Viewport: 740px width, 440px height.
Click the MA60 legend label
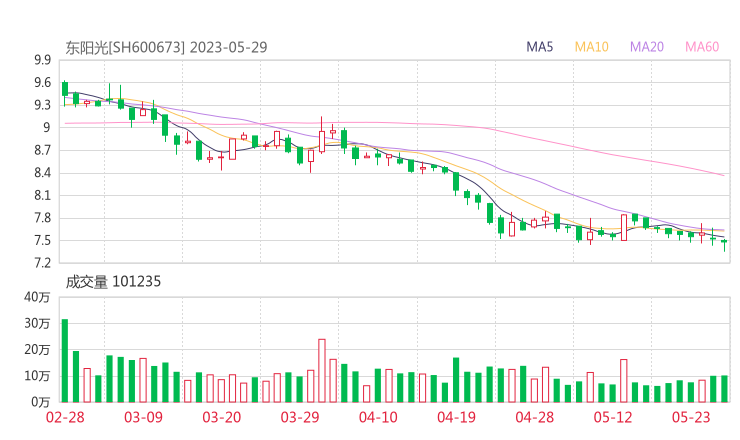(702, 47)
